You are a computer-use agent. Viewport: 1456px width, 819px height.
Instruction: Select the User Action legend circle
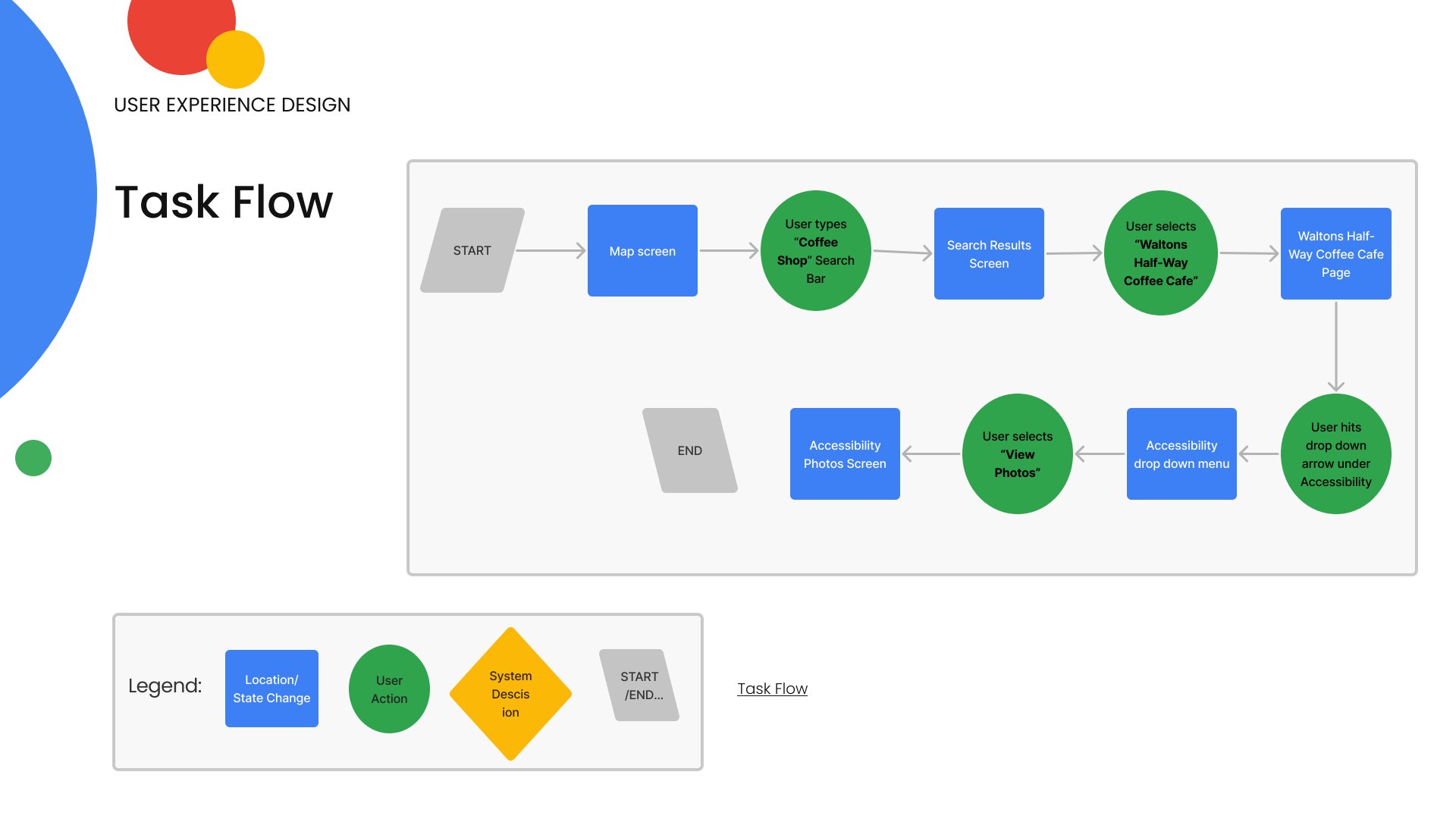pos(389,689)
